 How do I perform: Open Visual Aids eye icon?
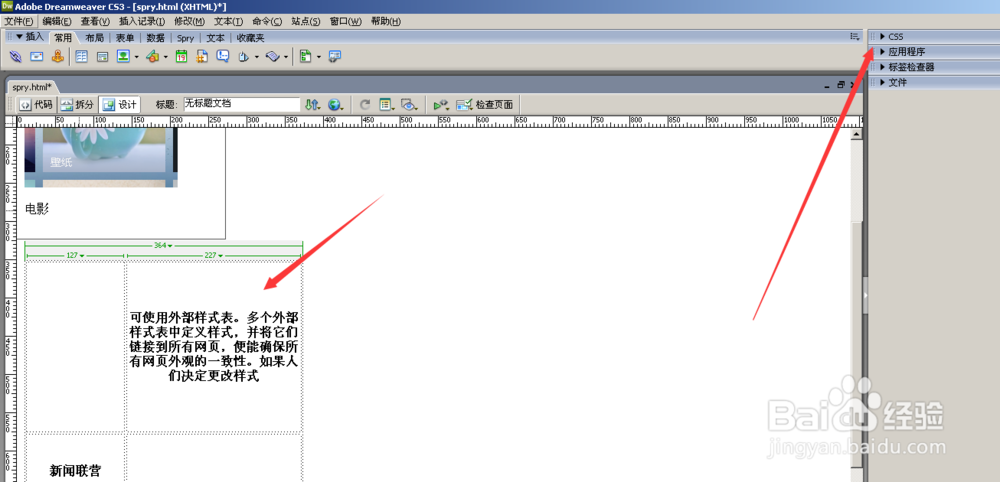click(x=409, y=105)
